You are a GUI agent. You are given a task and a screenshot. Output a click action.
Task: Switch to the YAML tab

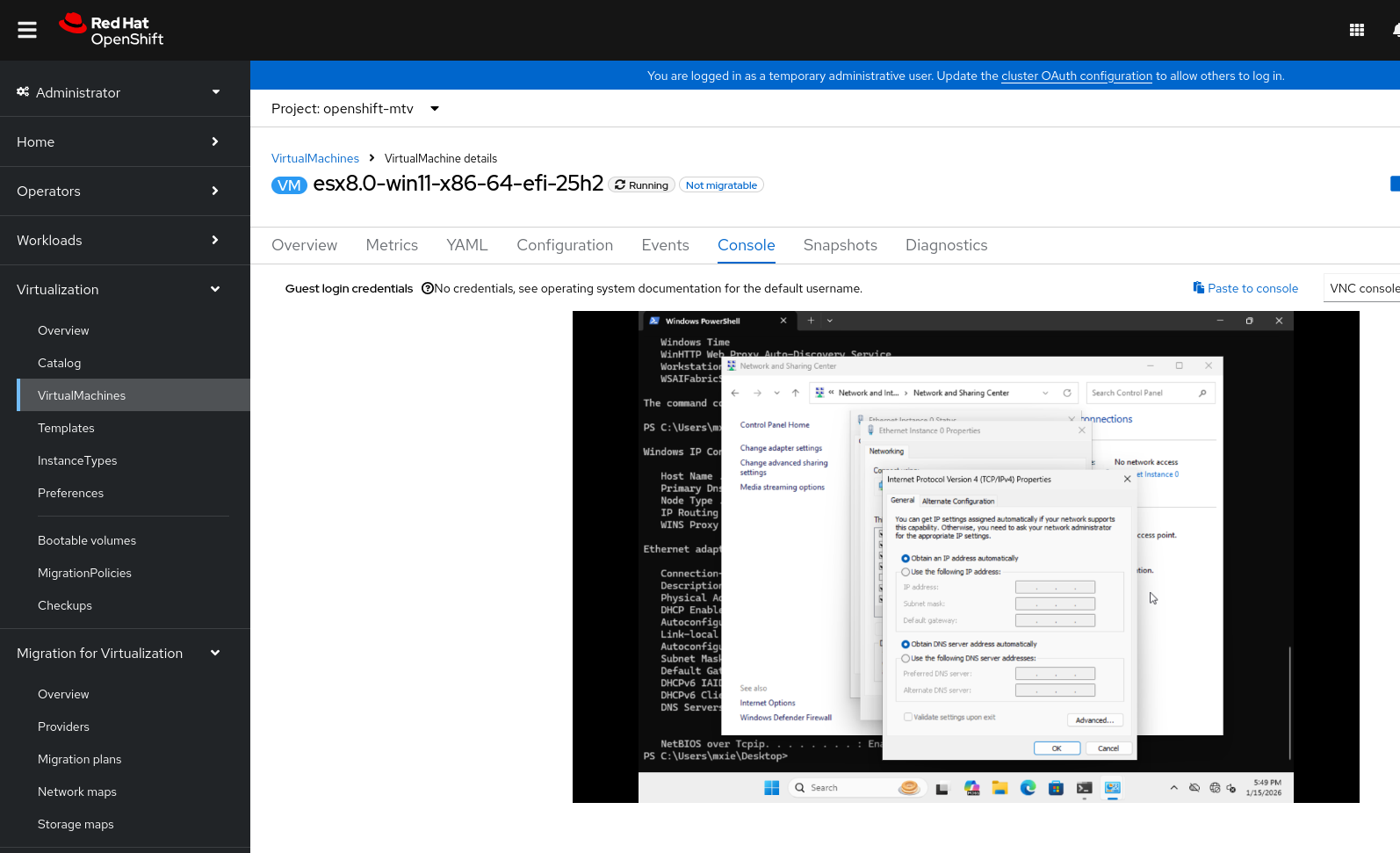[467, 245]
